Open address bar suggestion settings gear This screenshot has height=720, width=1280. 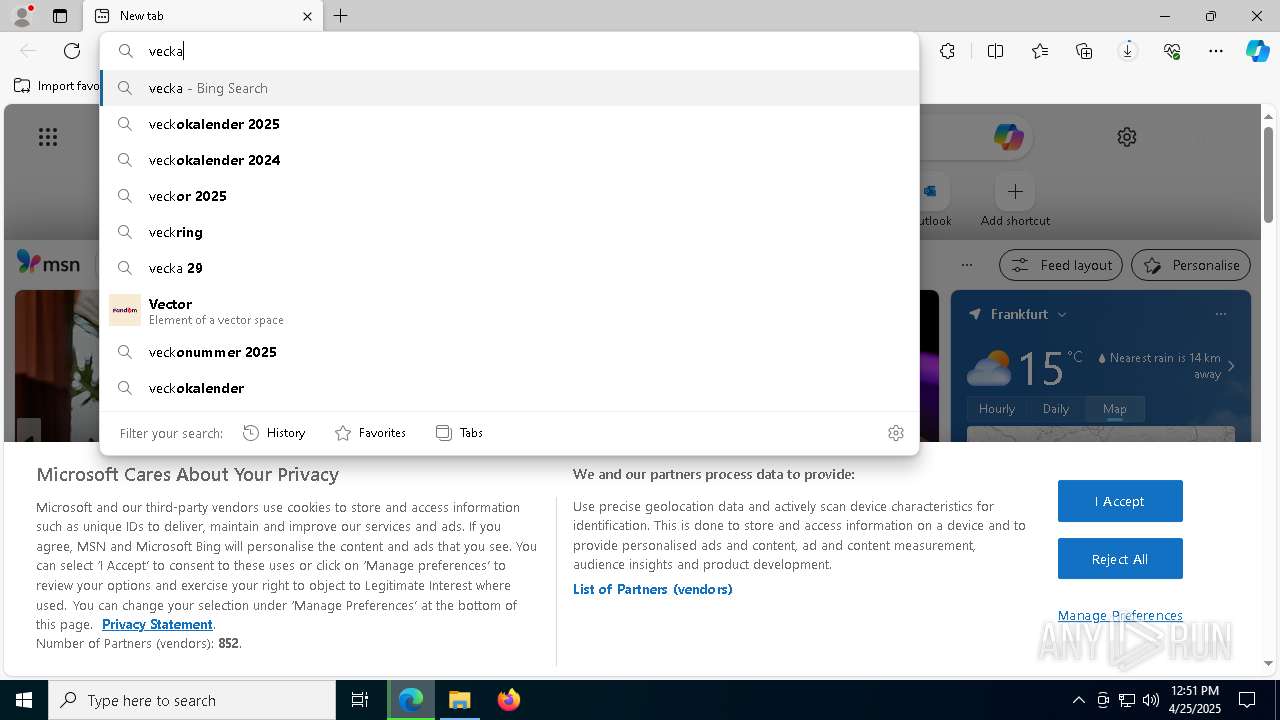point(896,433)
